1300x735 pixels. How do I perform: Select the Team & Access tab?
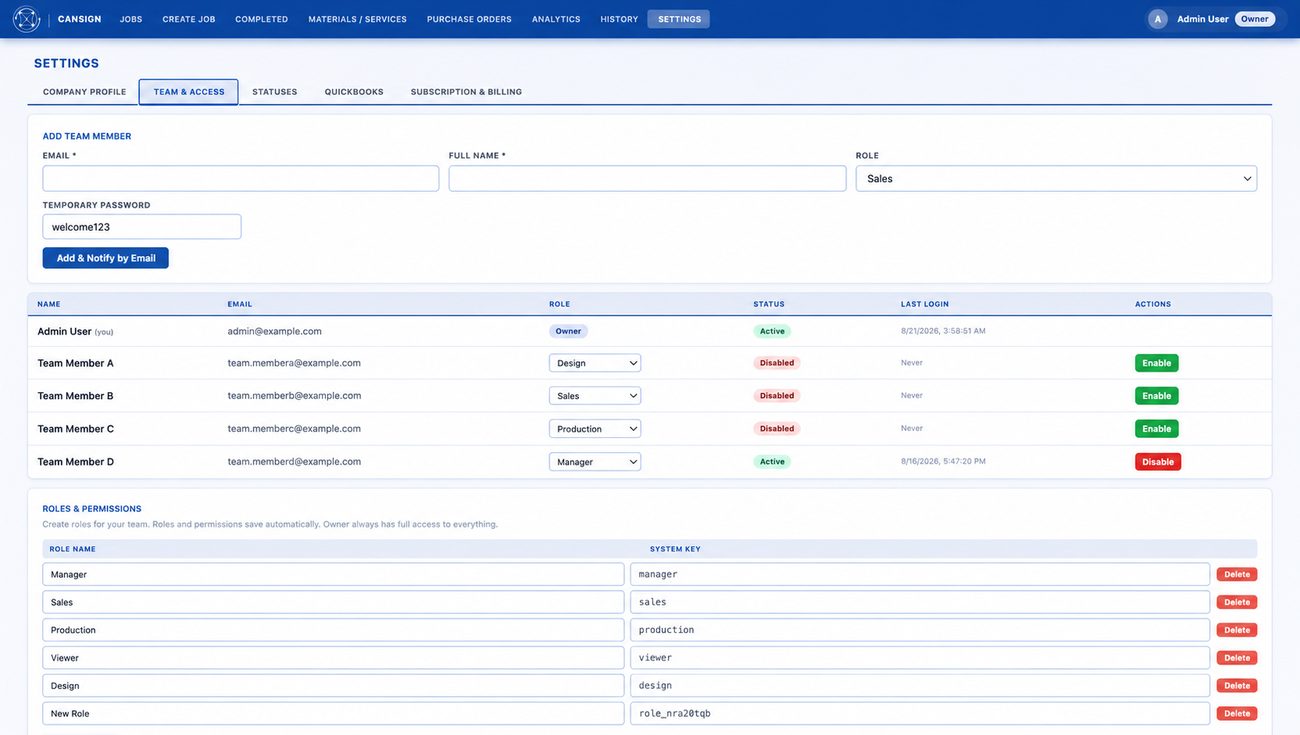pos(189,92)
